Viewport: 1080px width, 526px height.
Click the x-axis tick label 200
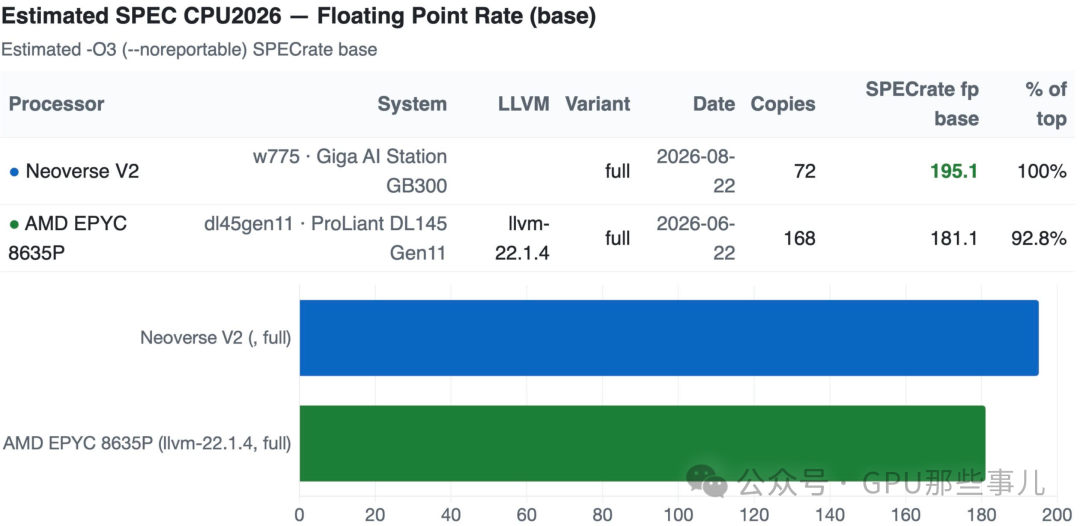(1057, 514)
